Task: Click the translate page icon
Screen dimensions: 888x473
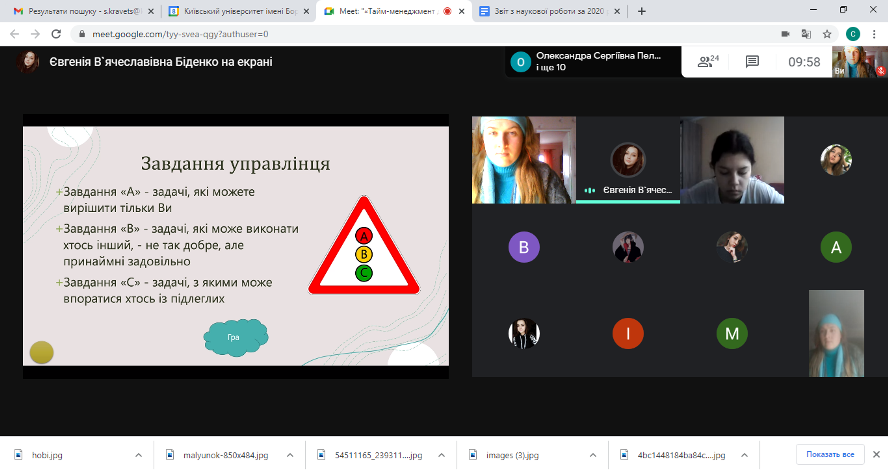Action: (806, 33)
